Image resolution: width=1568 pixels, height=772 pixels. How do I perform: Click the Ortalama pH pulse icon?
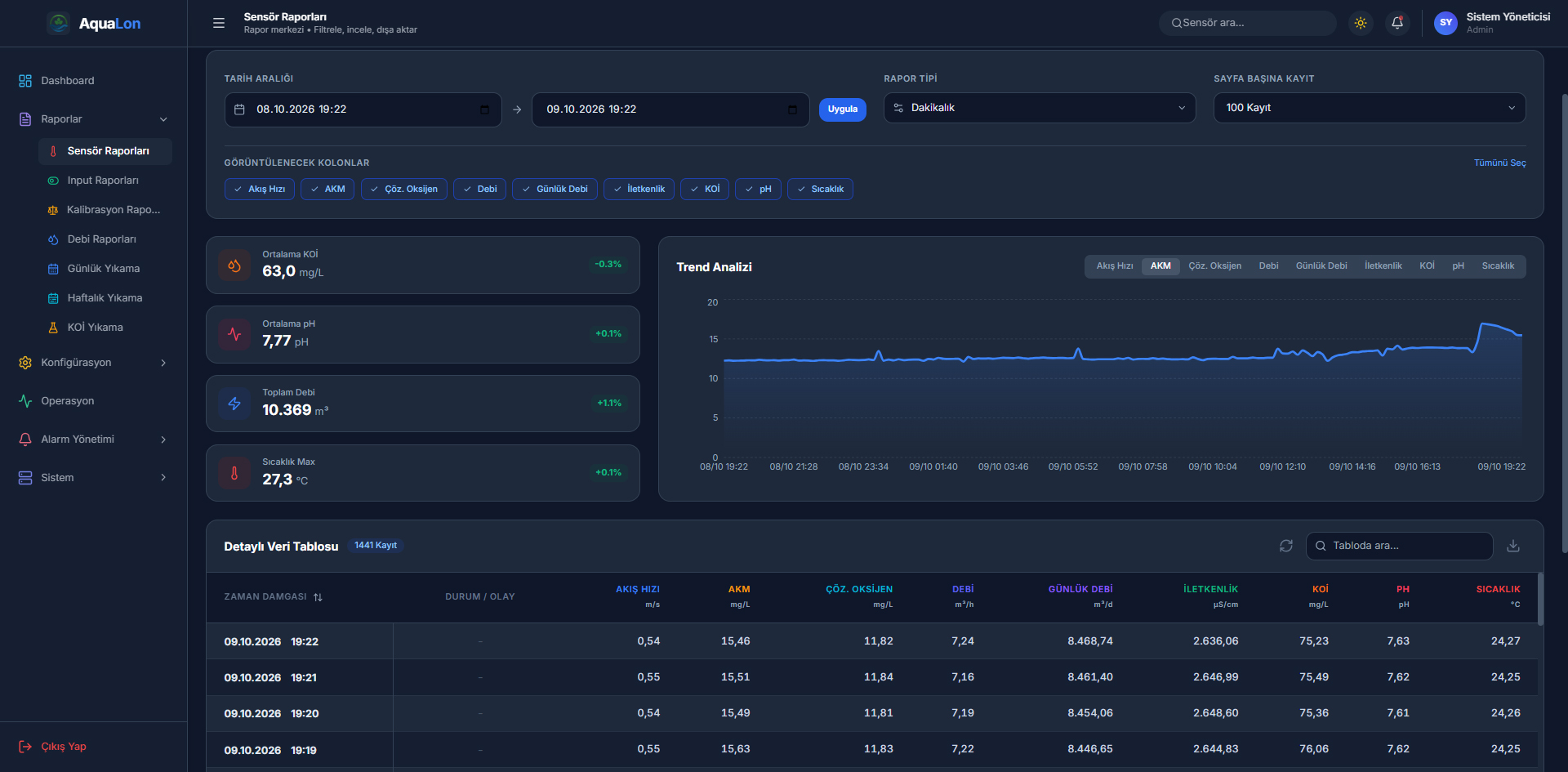[234, 334]
